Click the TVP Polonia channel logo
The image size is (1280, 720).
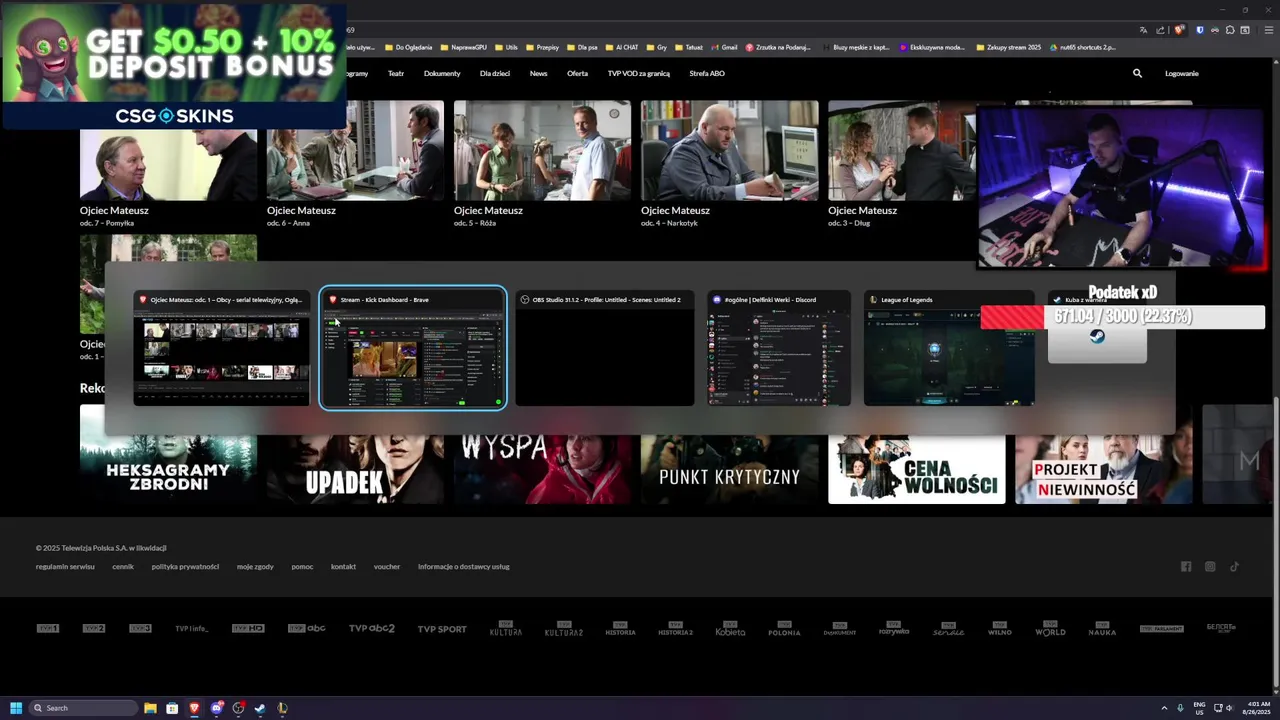(784, 629)
